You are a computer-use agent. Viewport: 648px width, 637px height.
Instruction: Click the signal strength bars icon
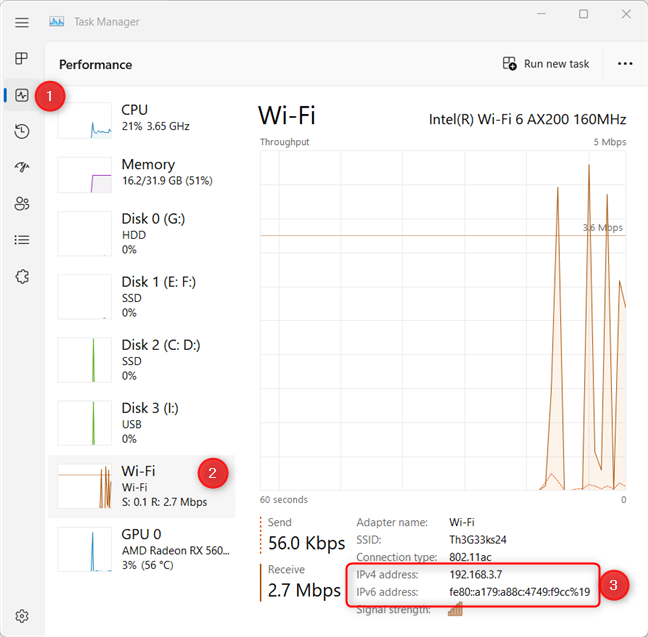(x=455, y=609)
